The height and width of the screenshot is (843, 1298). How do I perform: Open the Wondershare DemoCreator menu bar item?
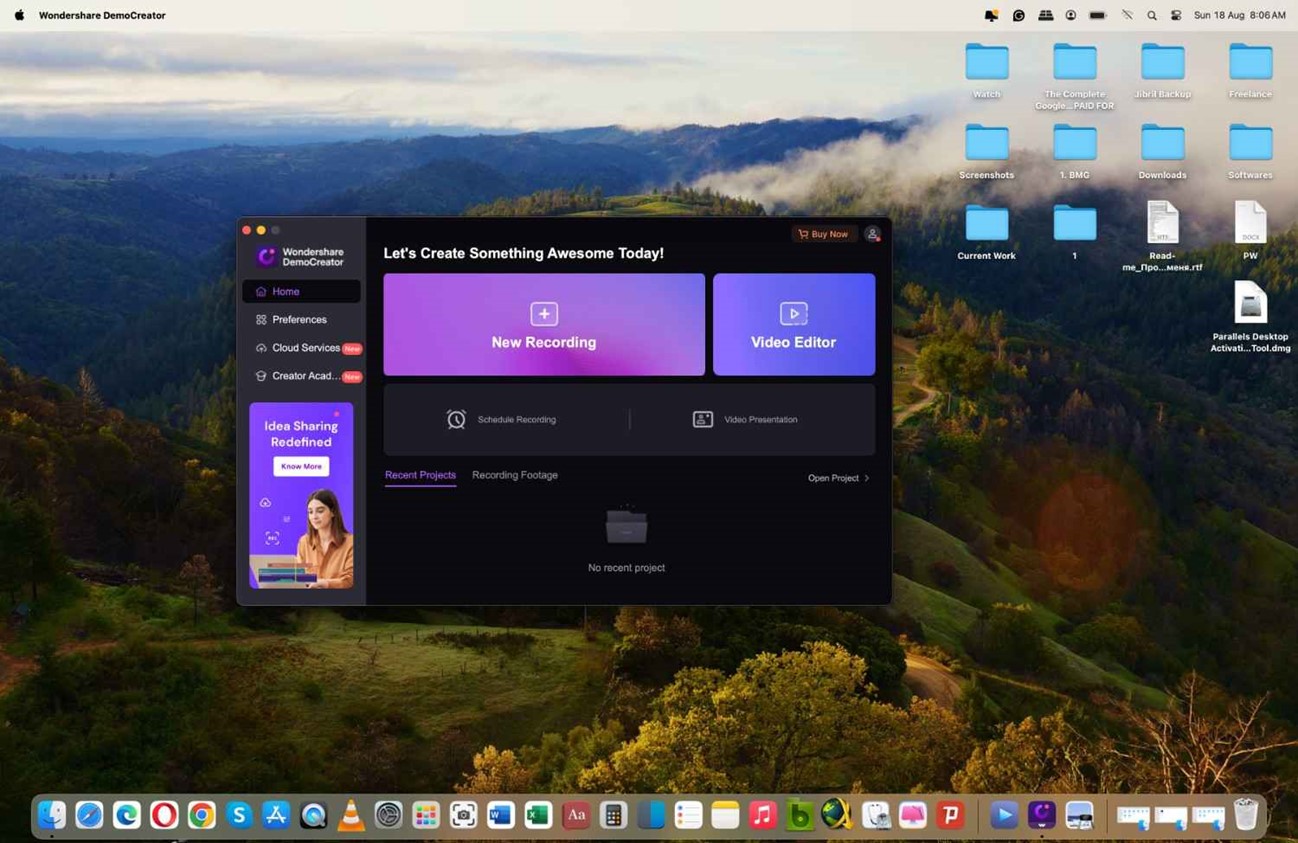(102, 15)
